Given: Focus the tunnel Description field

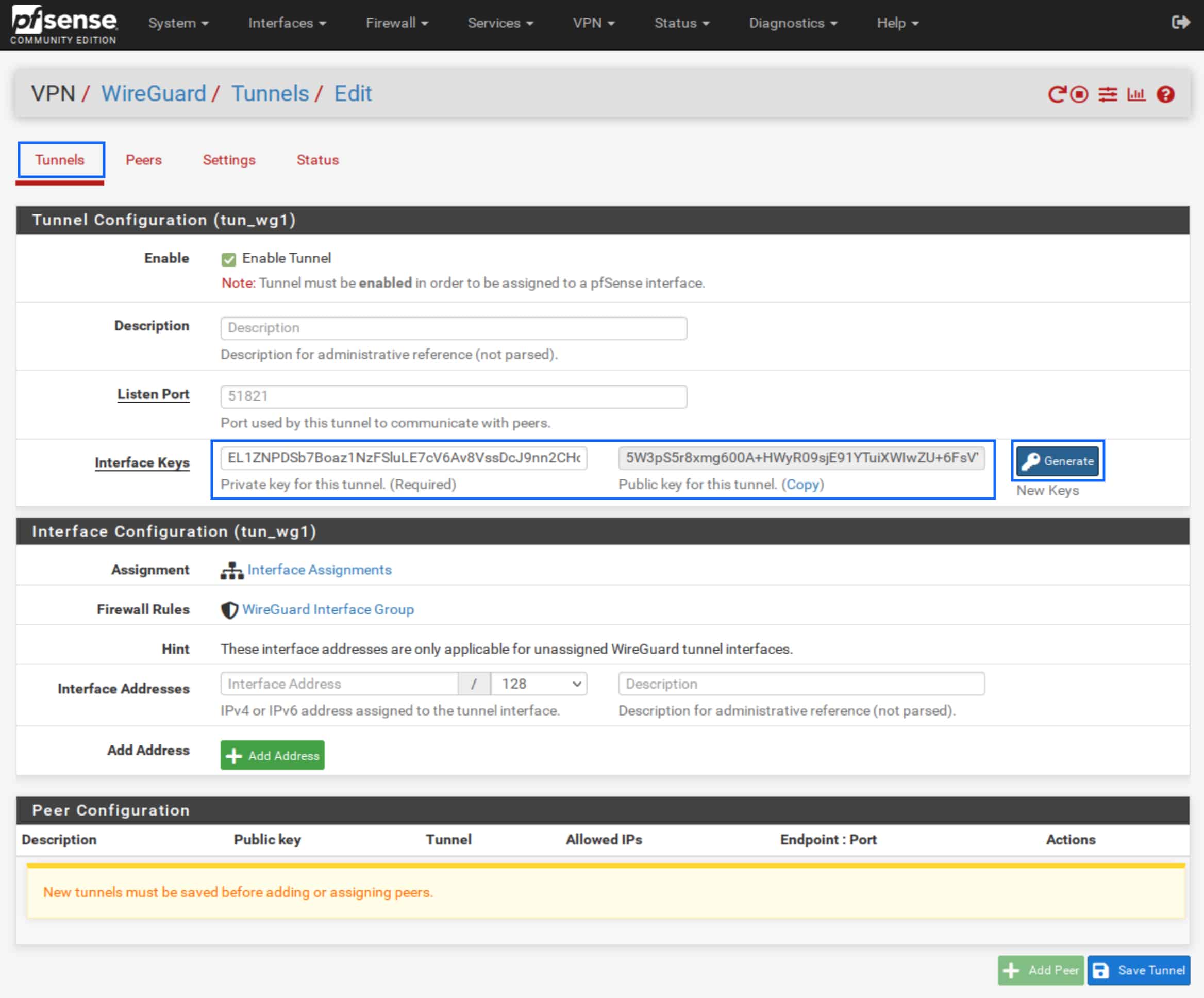Looking at the screenshot, I should 454,328.
